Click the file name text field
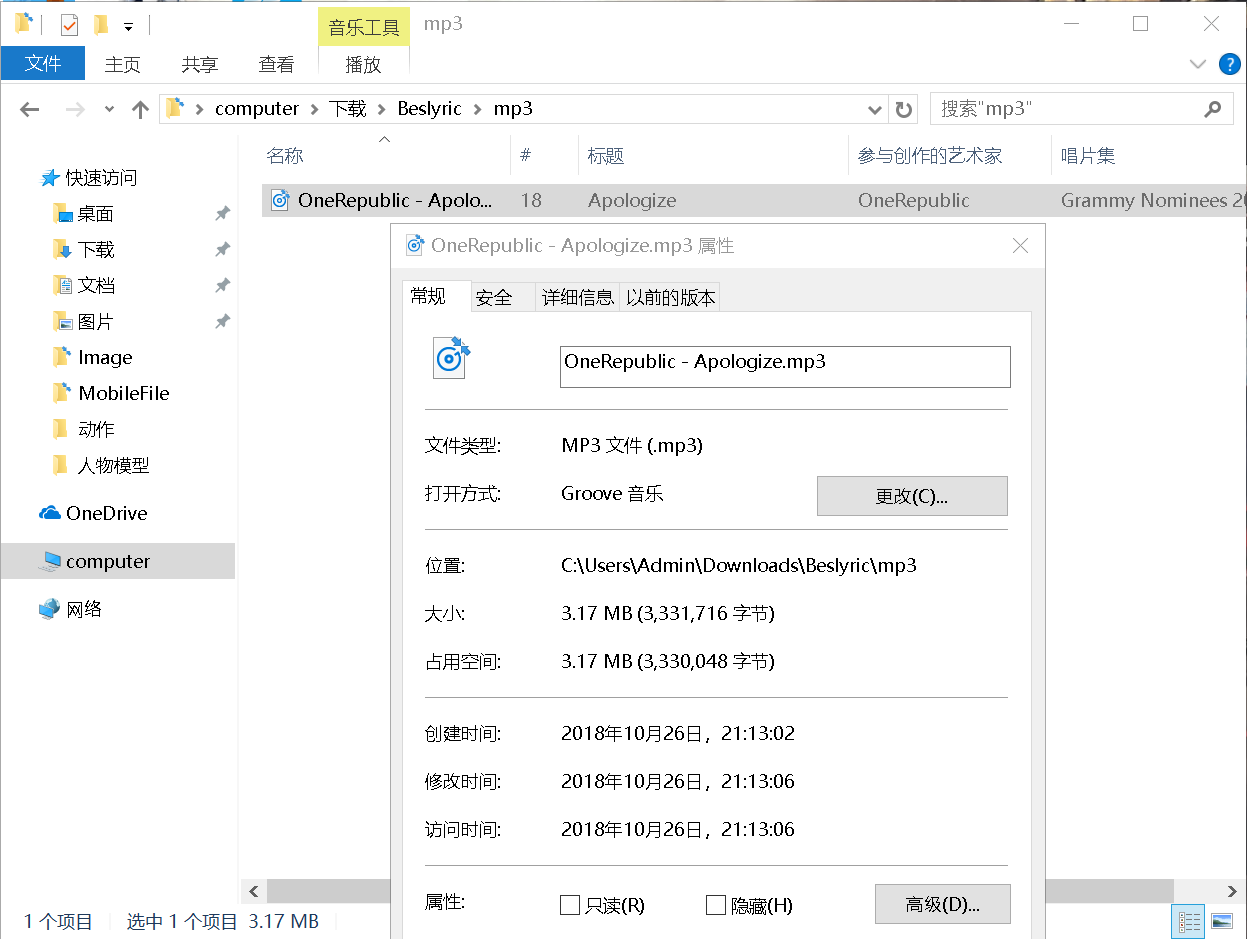Image resolution: width=1247 pixels, height=939 pixels. 784,366
